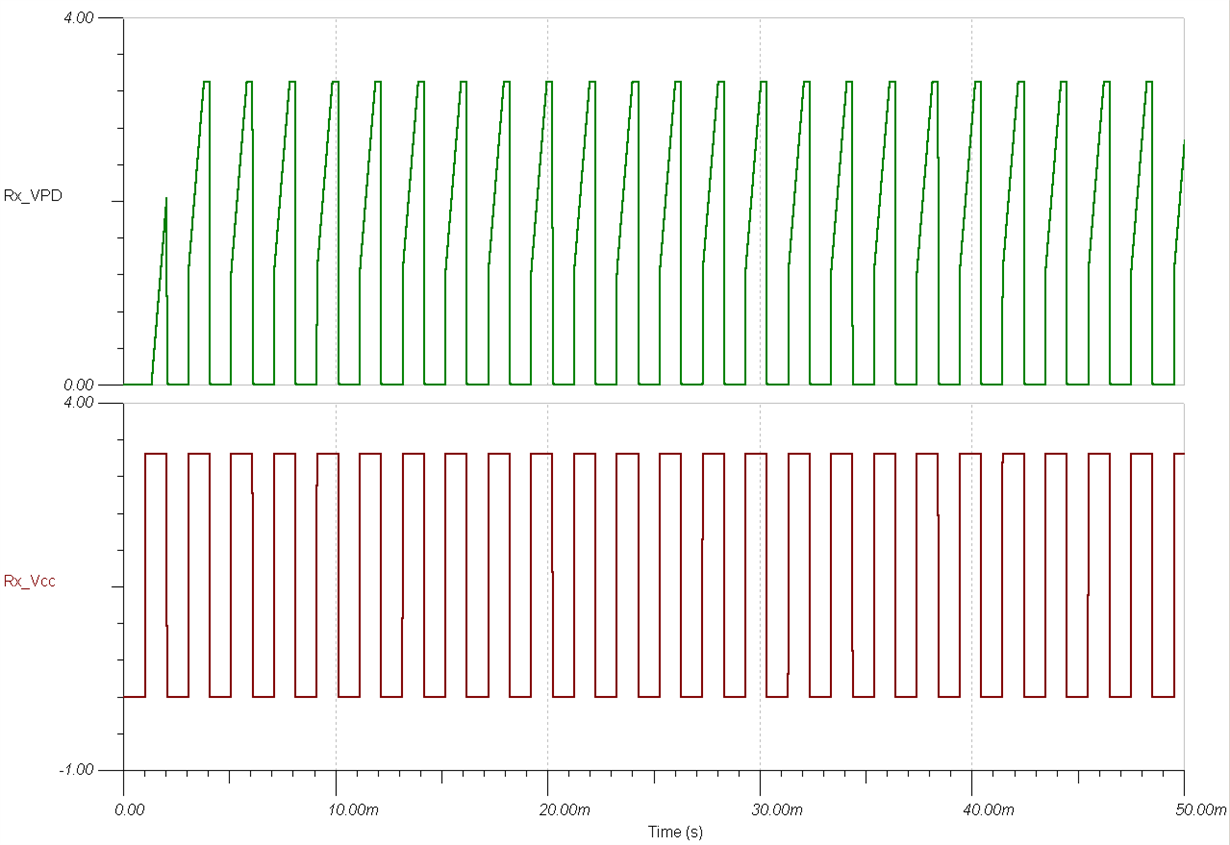Click the Time (s) axis title
The width and height of the screenshot is (1230, 845).
673,829
